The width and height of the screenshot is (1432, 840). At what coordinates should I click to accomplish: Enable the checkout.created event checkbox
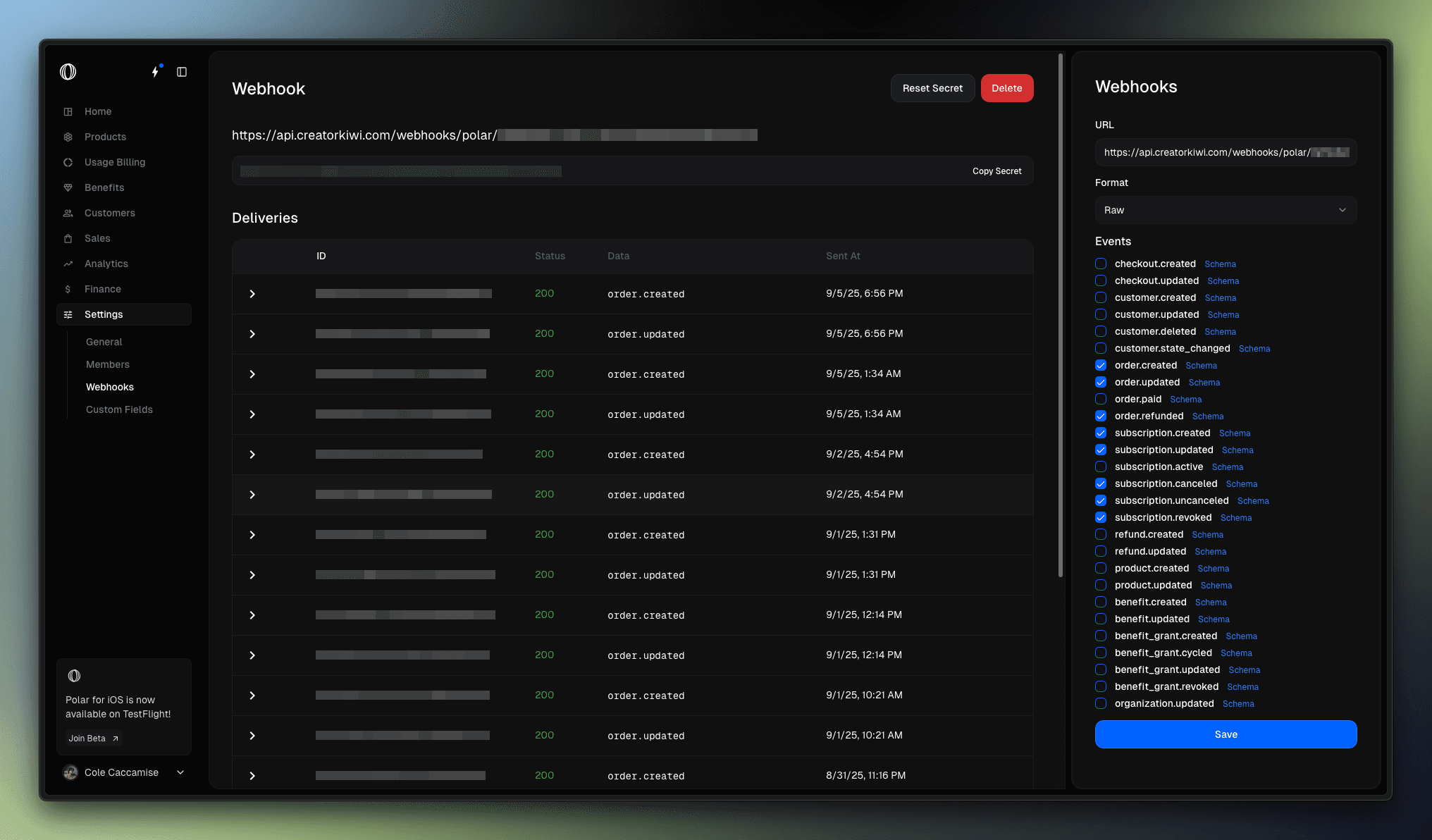click(x=1101, y=264)
